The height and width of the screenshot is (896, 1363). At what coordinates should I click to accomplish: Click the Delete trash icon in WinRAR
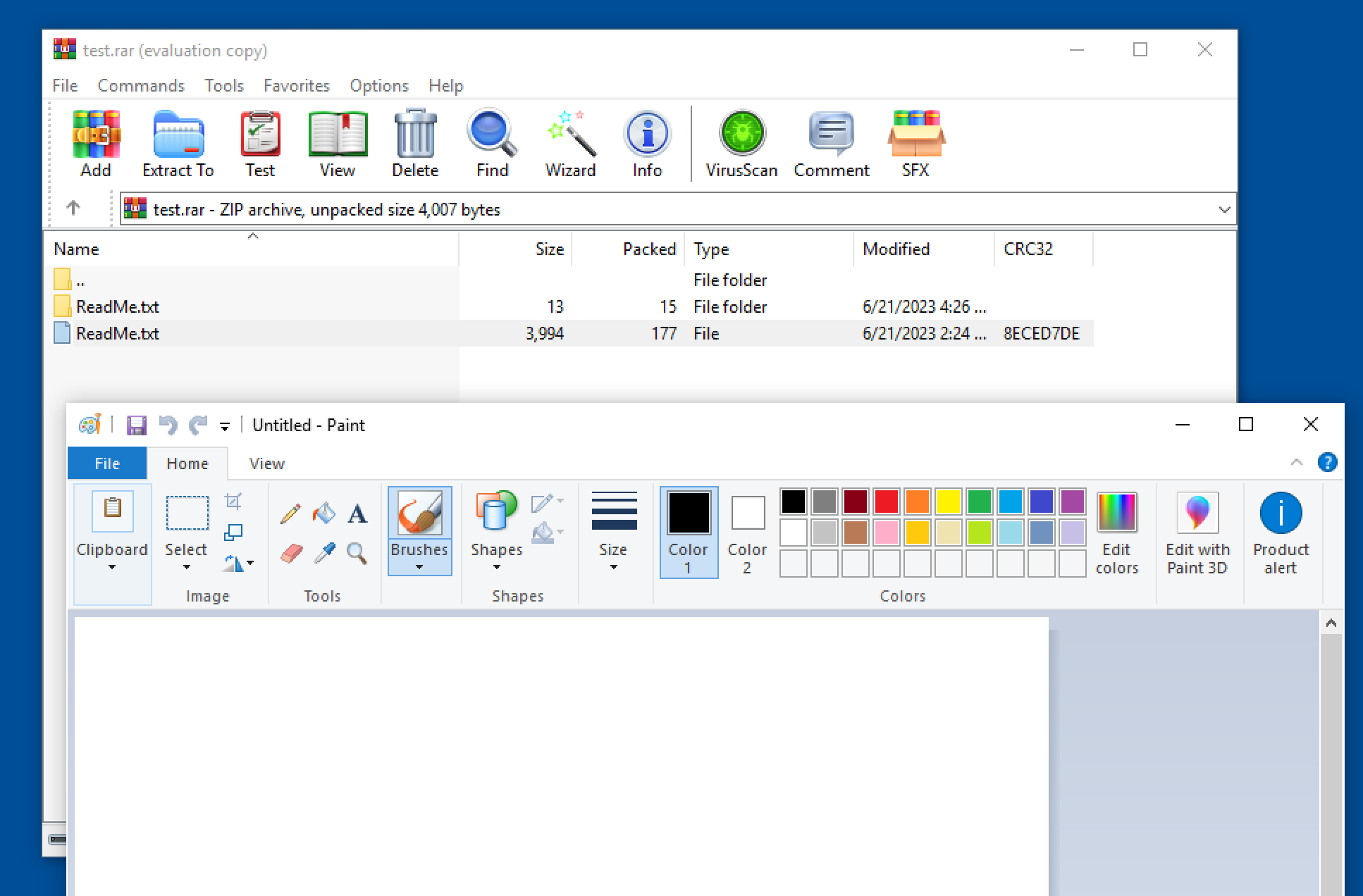(415, 144)
